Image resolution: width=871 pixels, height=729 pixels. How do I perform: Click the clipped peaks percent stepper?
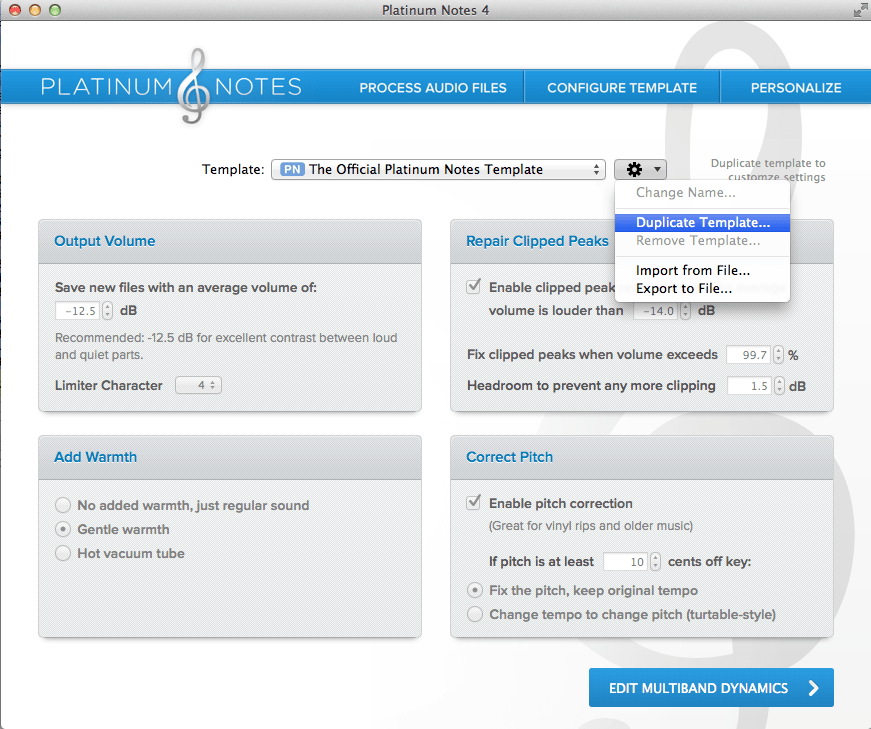(779, 355)
